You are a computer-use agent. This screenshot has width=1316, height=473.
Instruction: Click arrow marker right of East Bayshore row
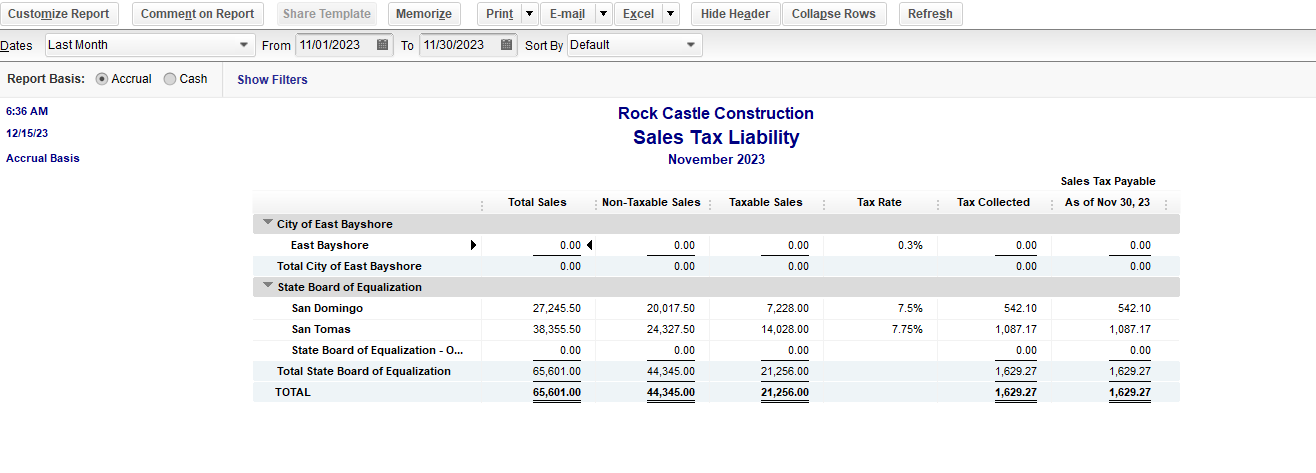(473, 245)
